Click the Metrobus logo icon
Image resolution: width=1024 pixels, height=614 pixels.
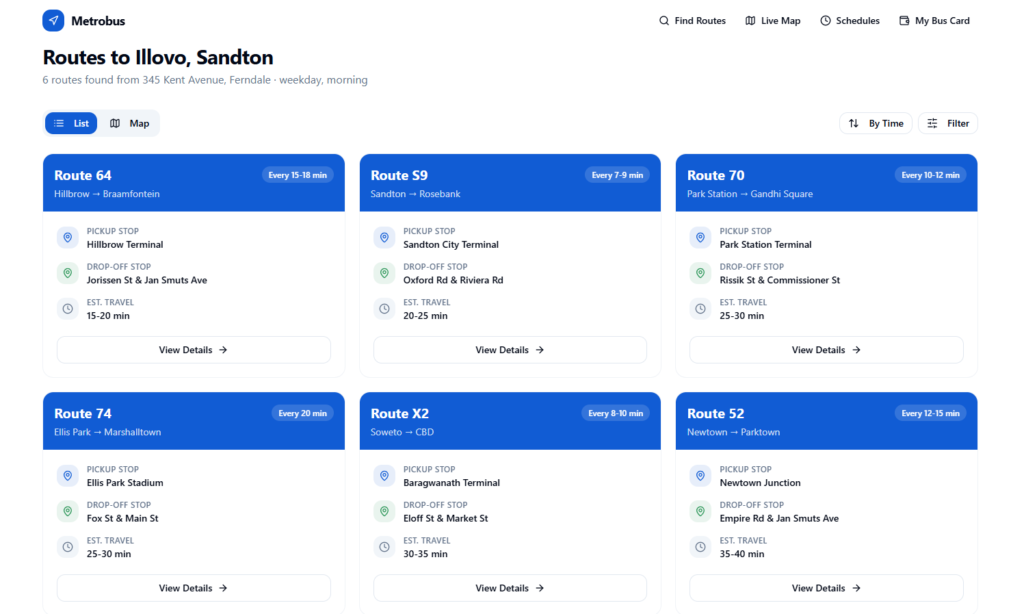click(x=53, y=20)
